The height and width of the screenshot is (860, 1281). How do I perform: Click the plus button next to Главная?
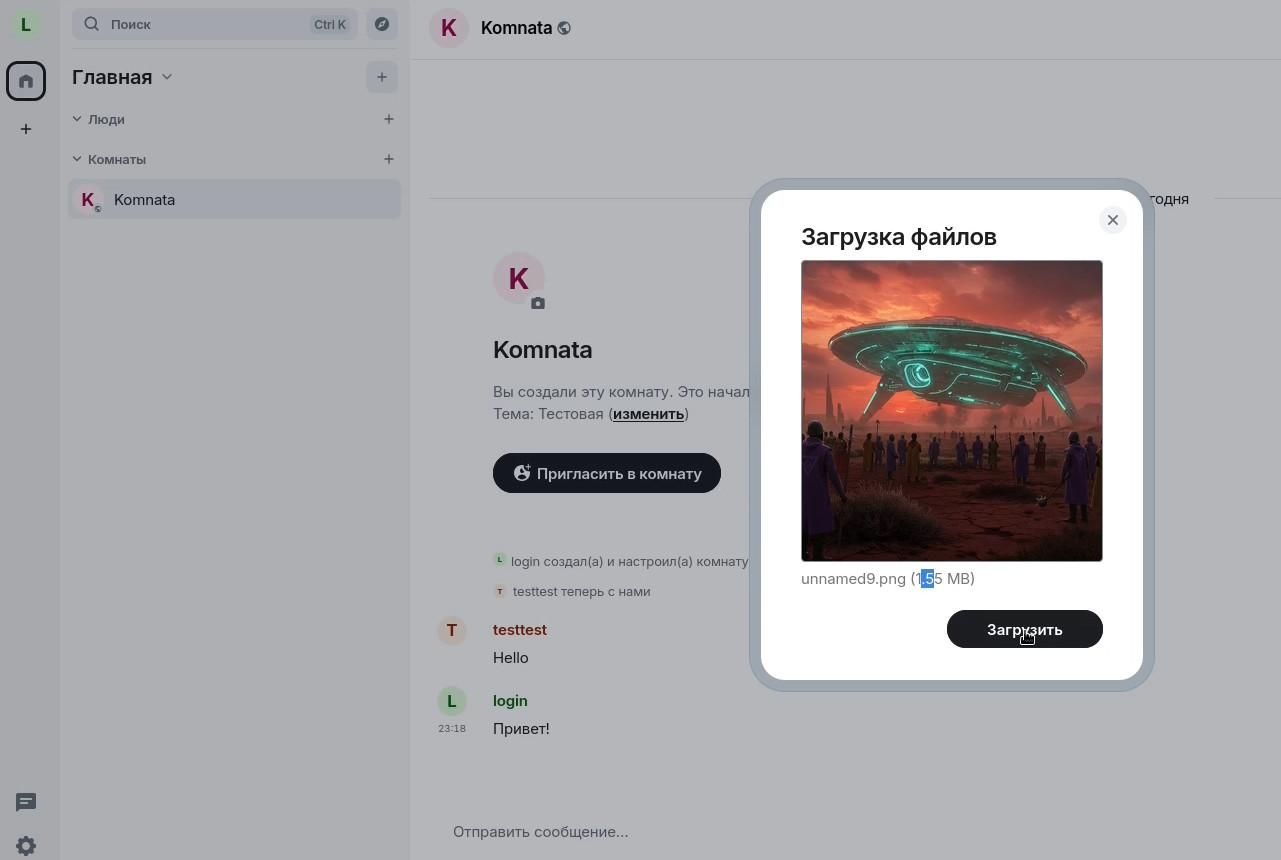[382, 77]
